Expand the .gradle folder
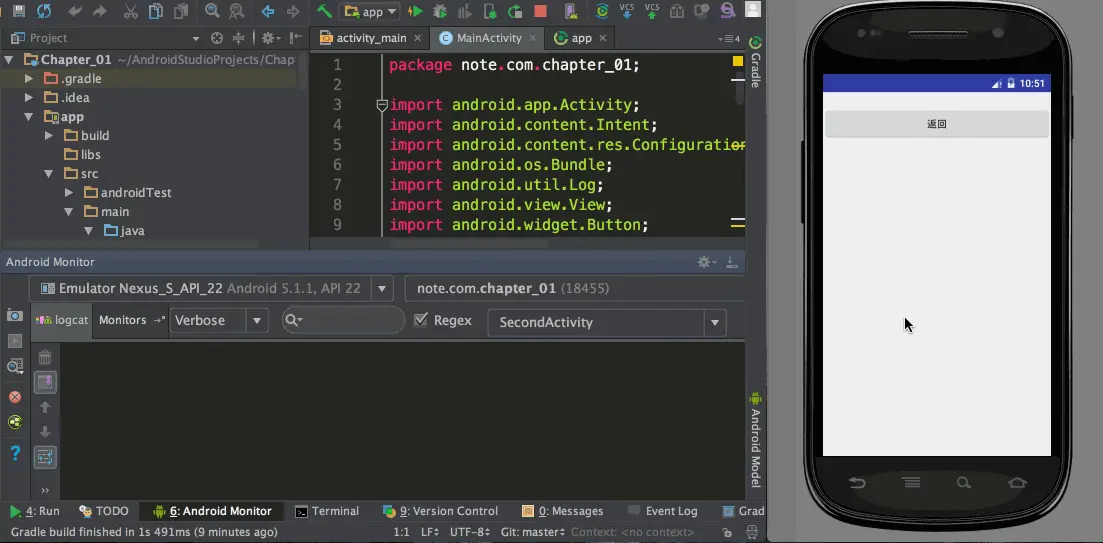Viewport: 1103px width, 543px height. click(x=29, y=79)
